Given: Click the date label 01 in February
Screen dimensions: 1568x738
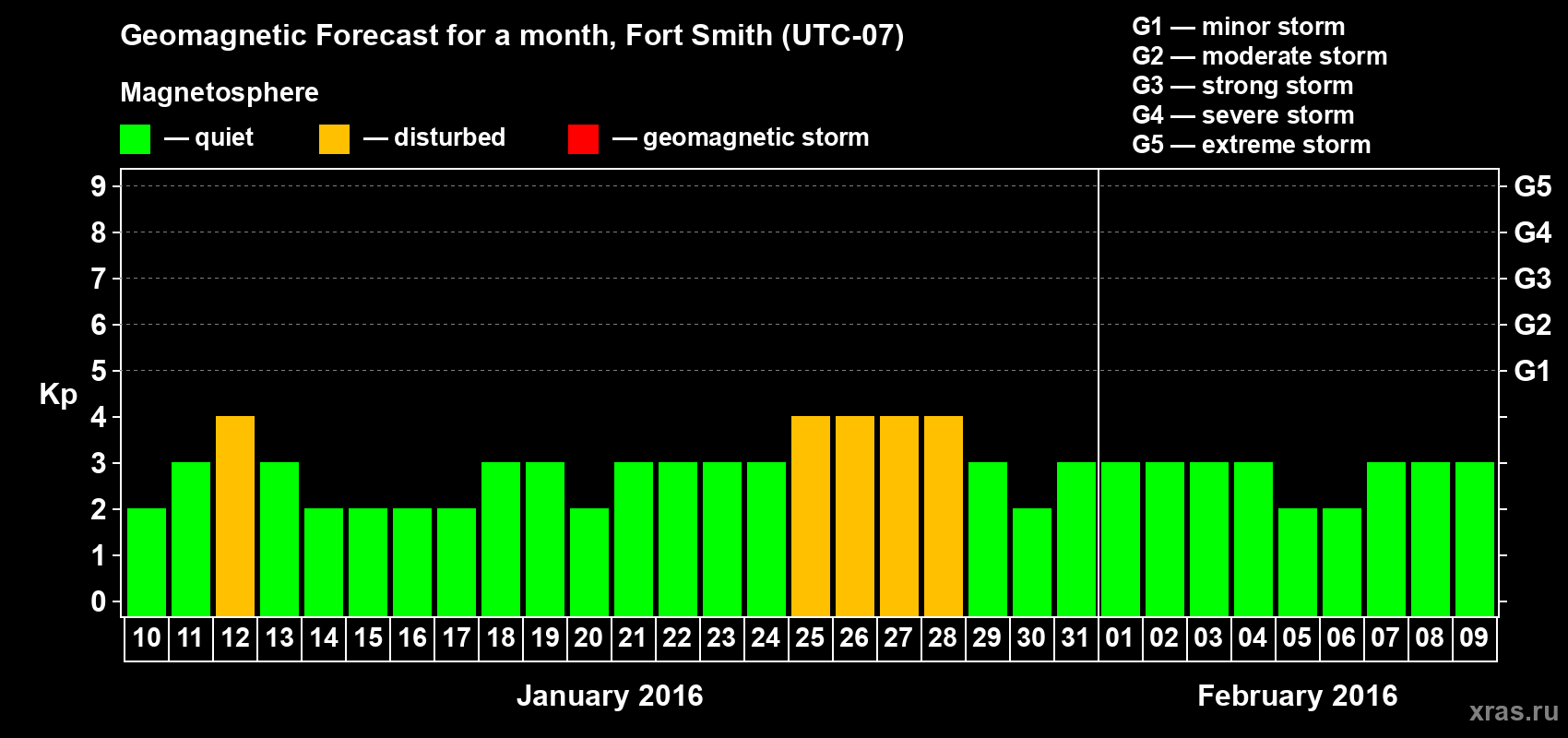Looking at the screenshot, I should pos(1121,638).
